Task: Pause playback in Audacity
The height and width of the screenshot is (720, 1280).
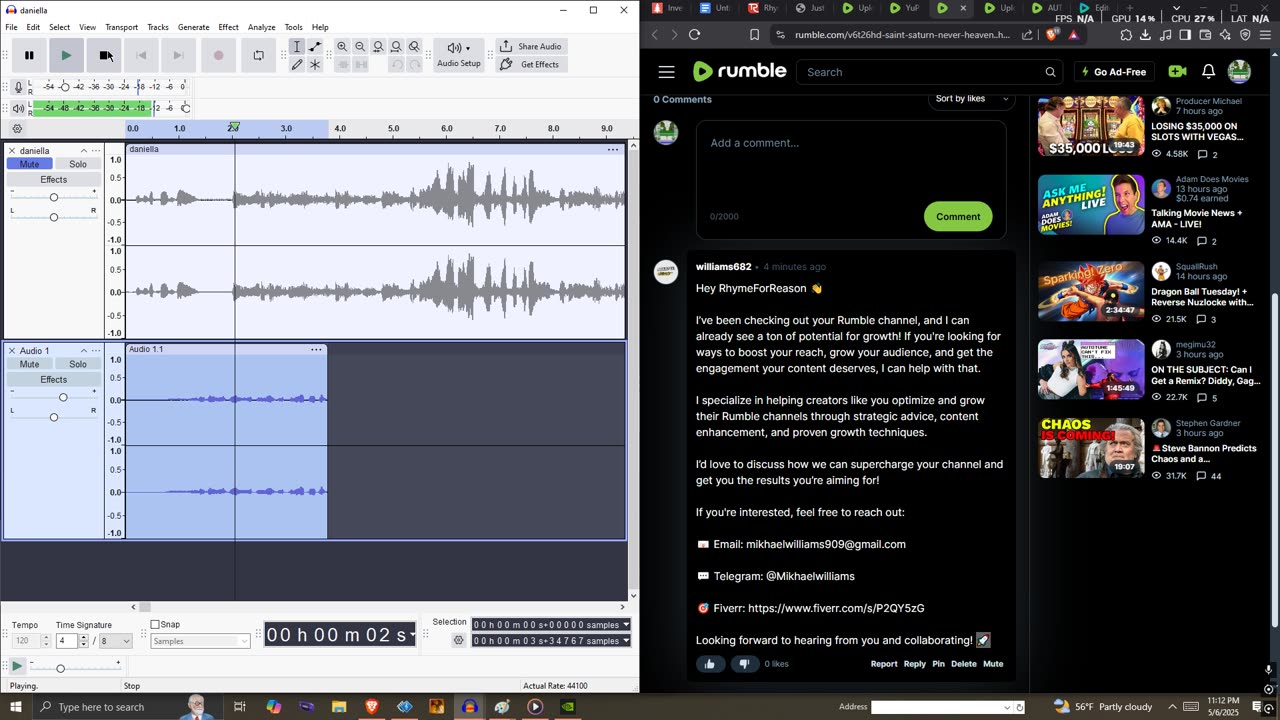Action: (x=29, y=55)
